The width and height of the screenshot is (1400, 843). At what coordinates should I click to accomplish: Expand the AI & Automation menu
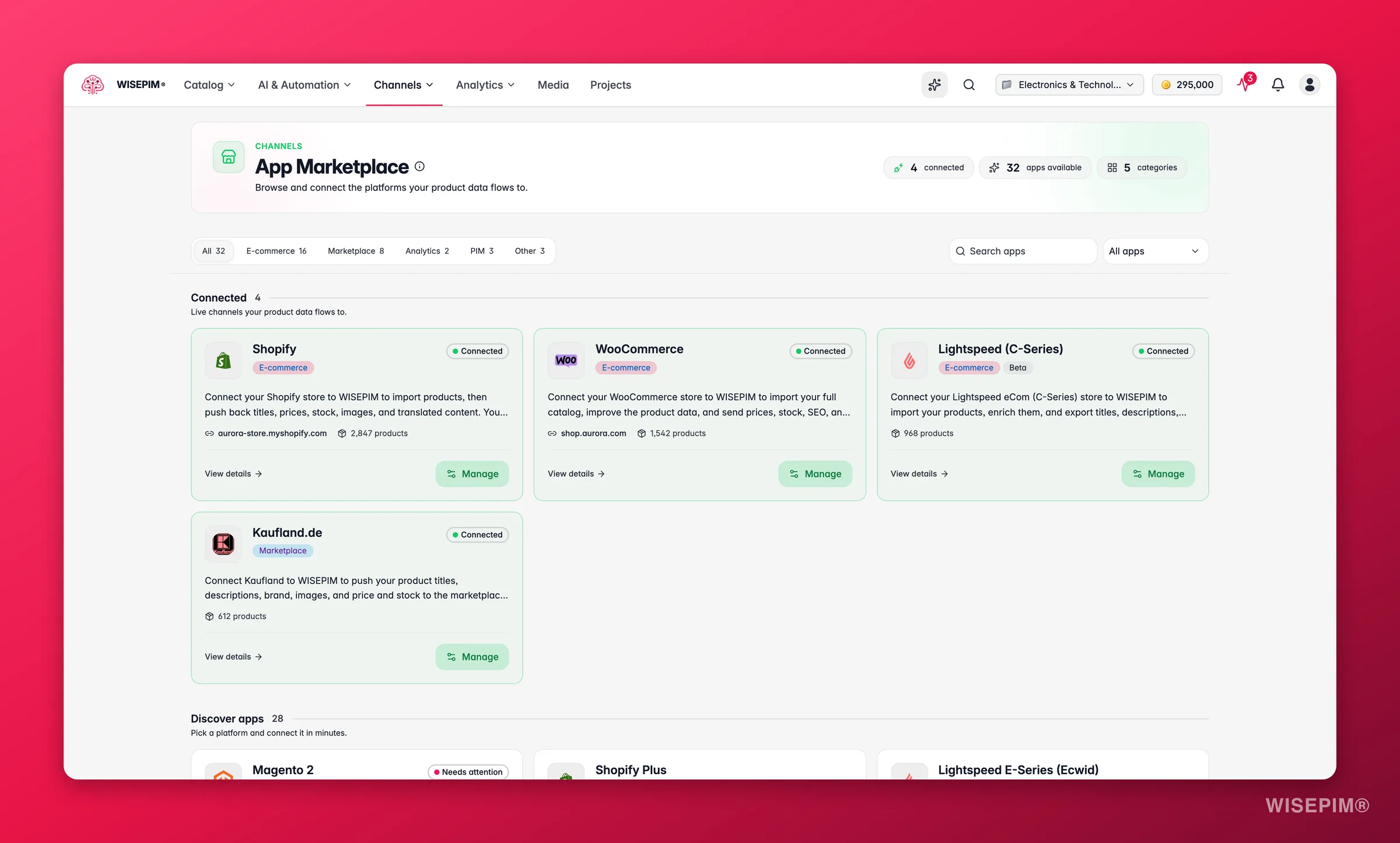click(x=304, y=85)
